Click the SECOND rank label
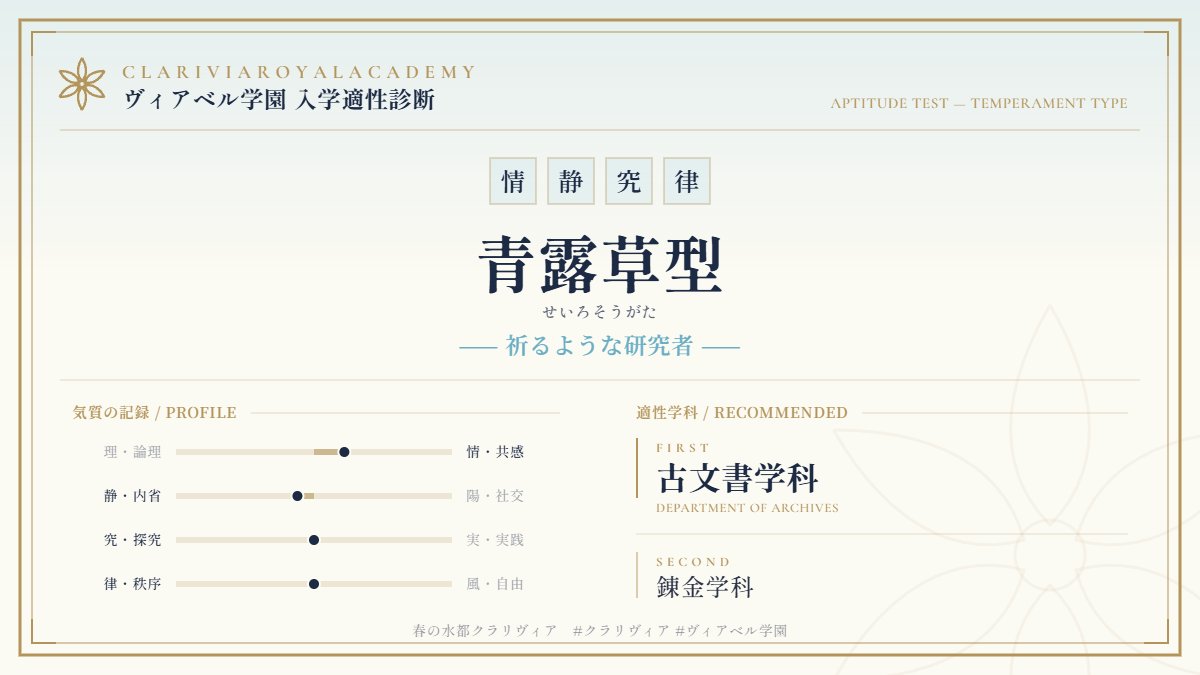This screenshot has width=1200, height=675. point(694,562)
